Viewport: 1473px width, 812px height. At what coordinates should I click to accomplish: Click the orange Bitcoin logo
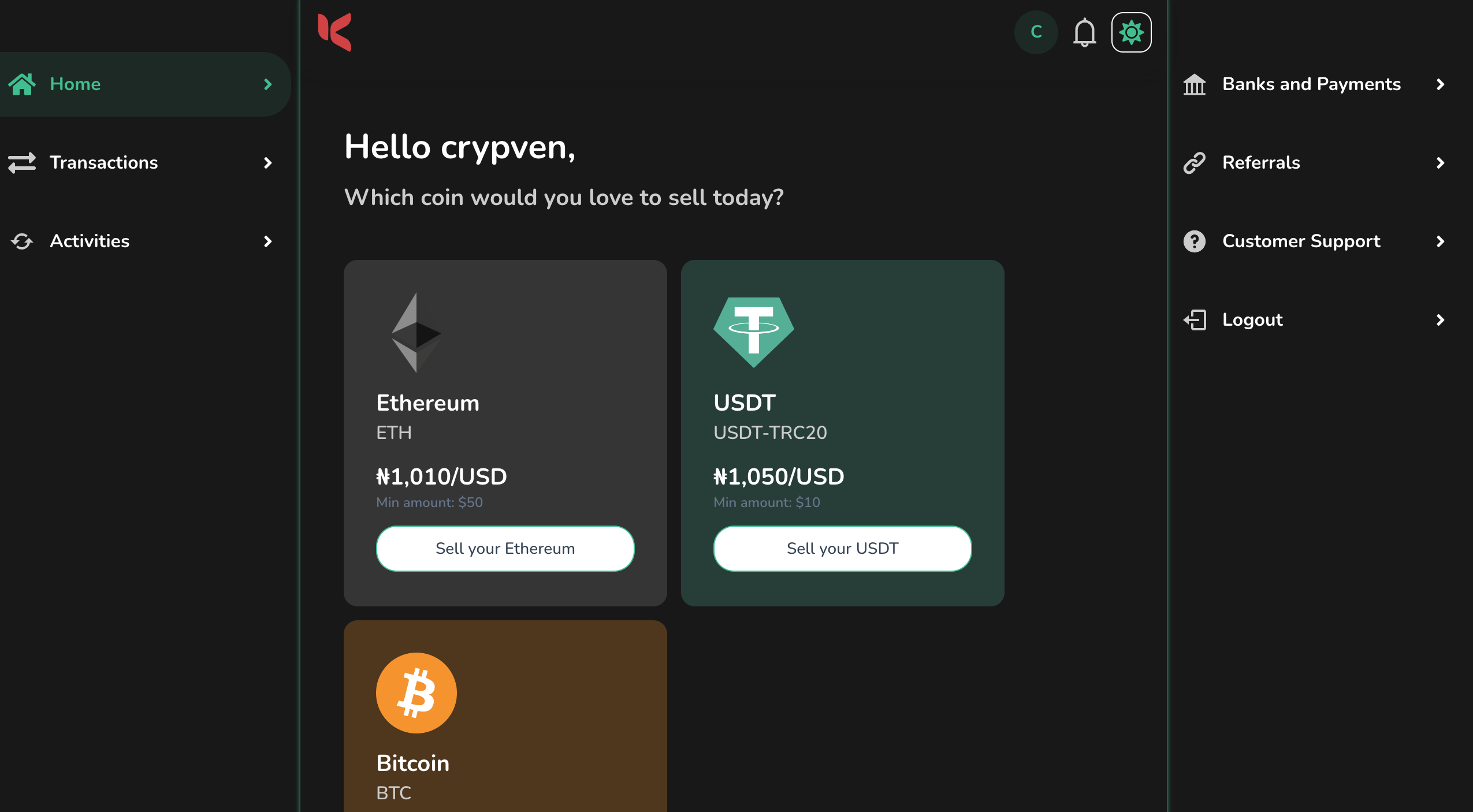pyautogui.click(x=416, y=692)
